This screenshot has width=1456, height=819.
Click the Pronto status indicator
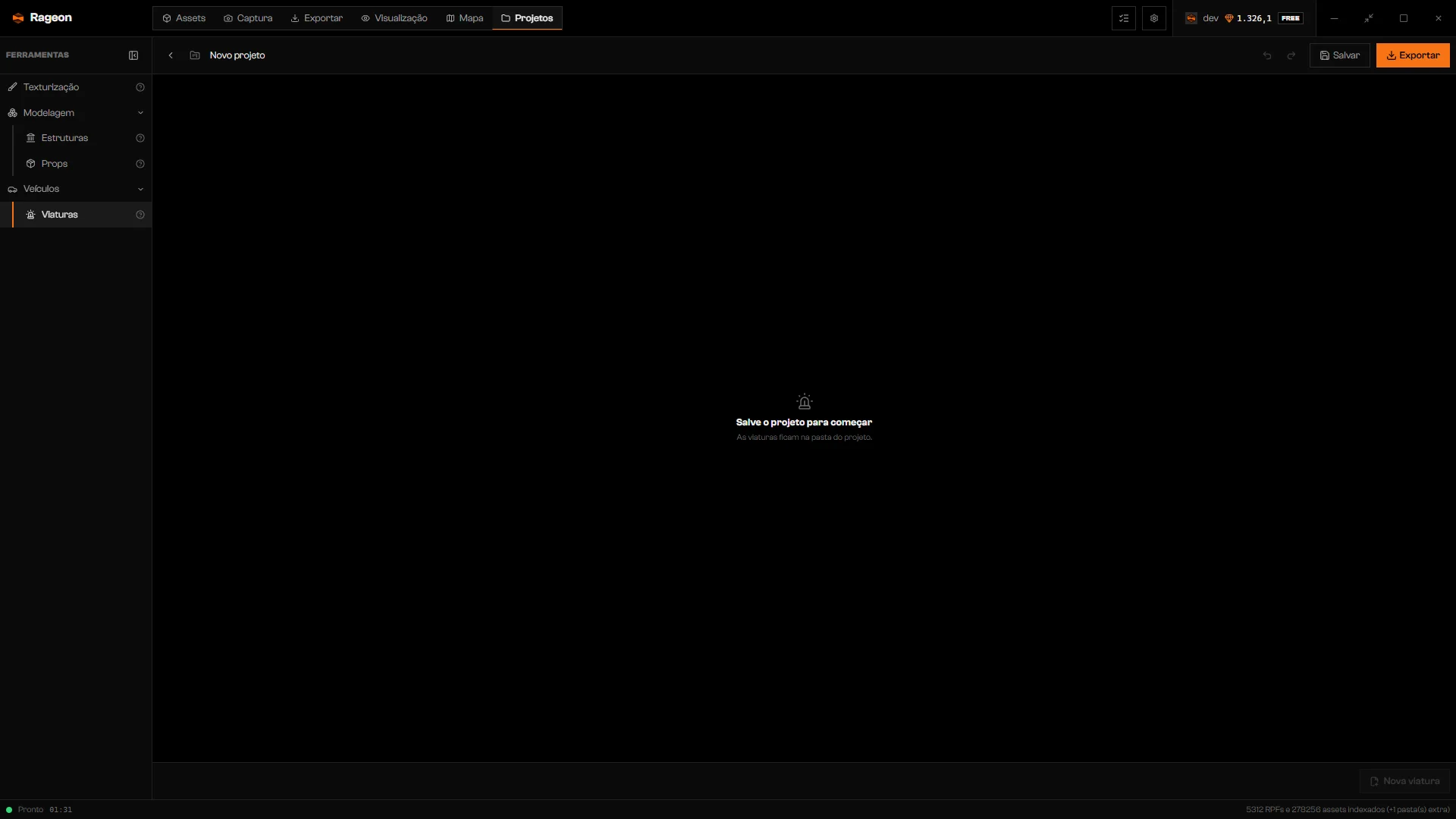click(x=25, y=810)
